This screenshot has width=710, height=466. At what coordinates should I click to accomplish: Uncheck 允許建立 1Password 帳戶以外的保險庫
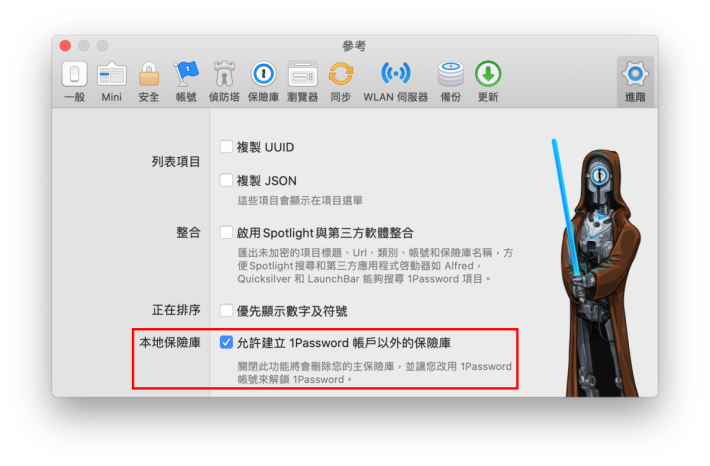(226, 342)
